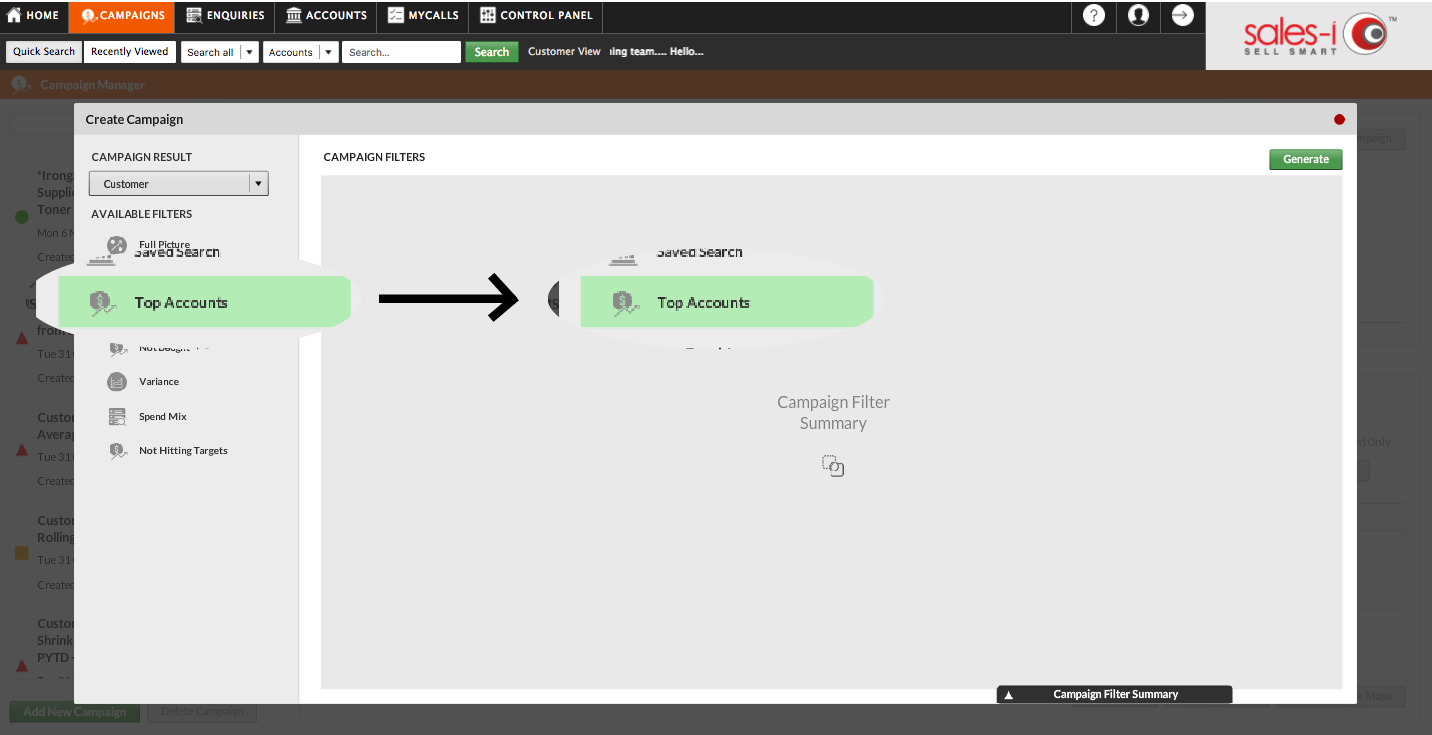Close the Create Campaign dialog
Screen dimensions: 1432x735
click(1339, 120)
